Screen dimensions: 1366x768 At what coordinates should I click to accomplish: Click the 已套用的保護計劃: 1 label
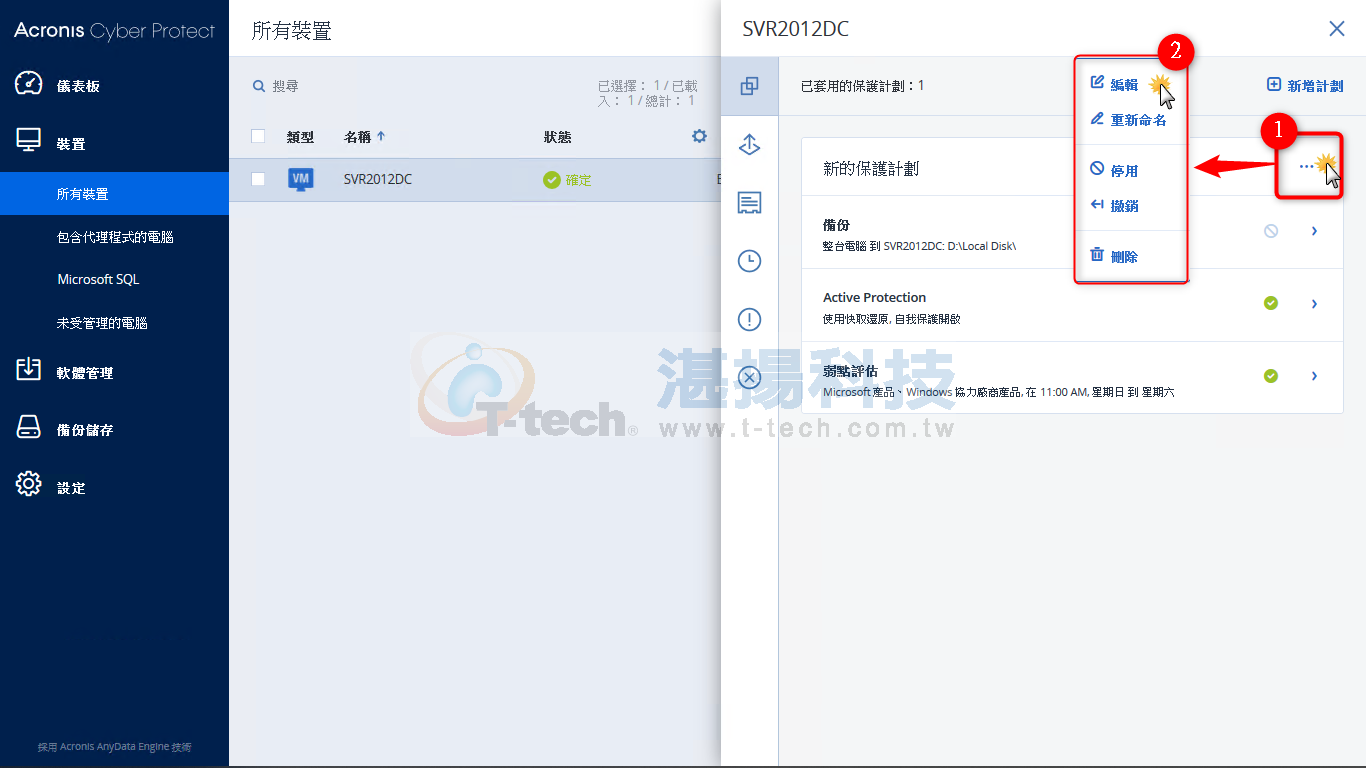[x=863, y=86]
